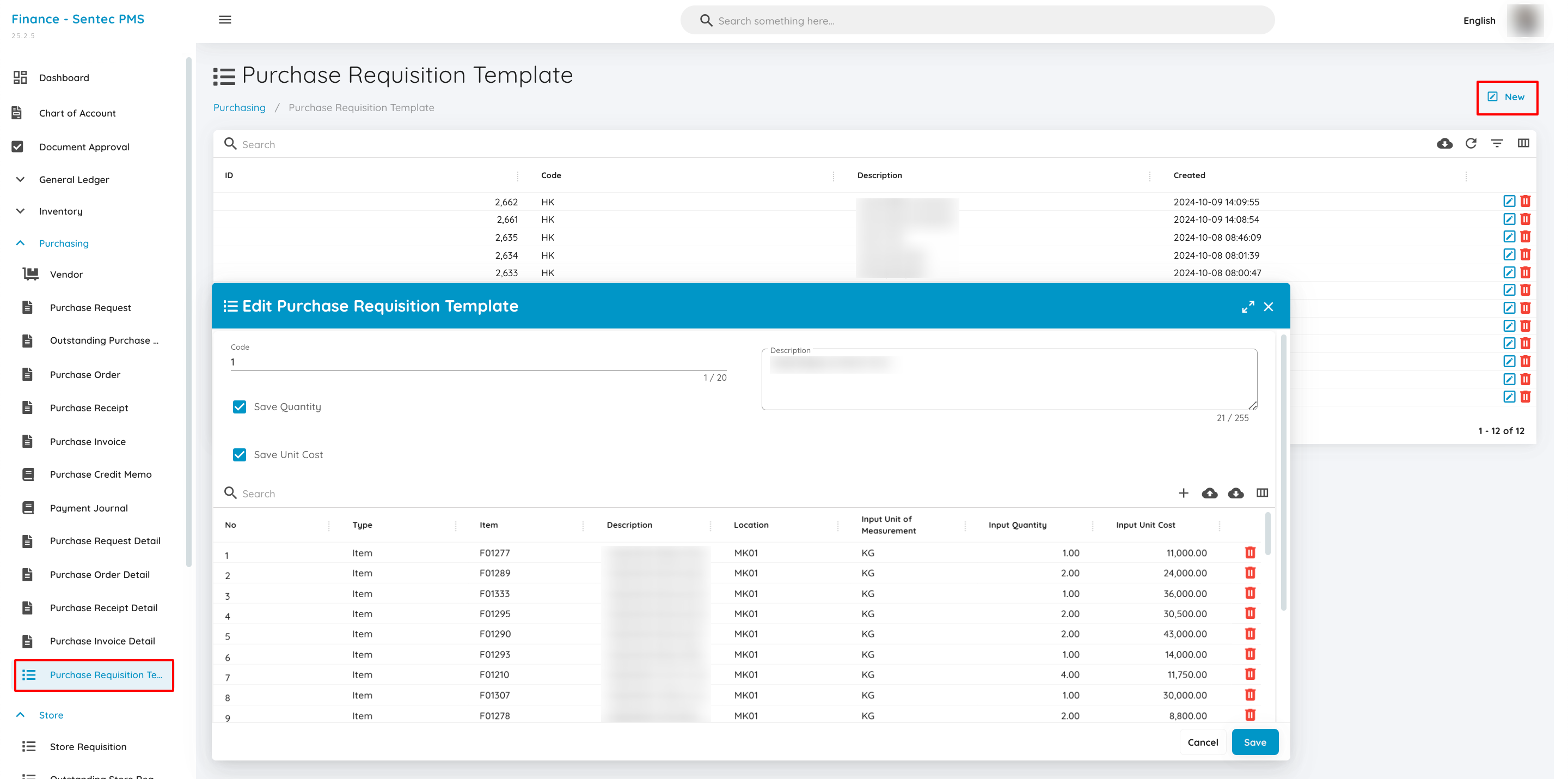The height and width of the screenshot is (779, 1568).
Task: Focus the detail table Search field
Action: pos(694,494)
